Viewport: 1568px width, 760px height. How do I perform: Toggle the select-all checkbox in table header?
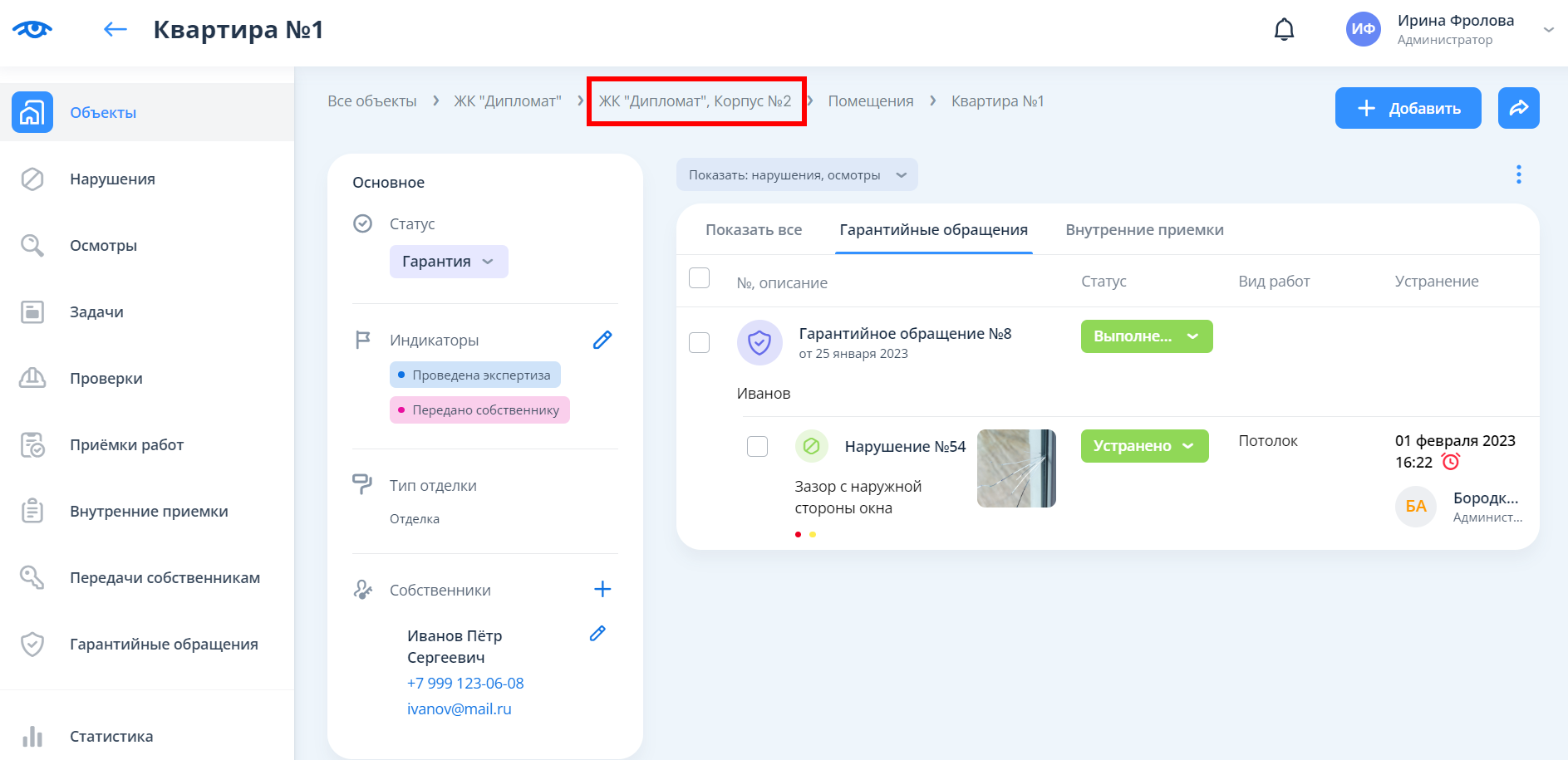[700, 278]
